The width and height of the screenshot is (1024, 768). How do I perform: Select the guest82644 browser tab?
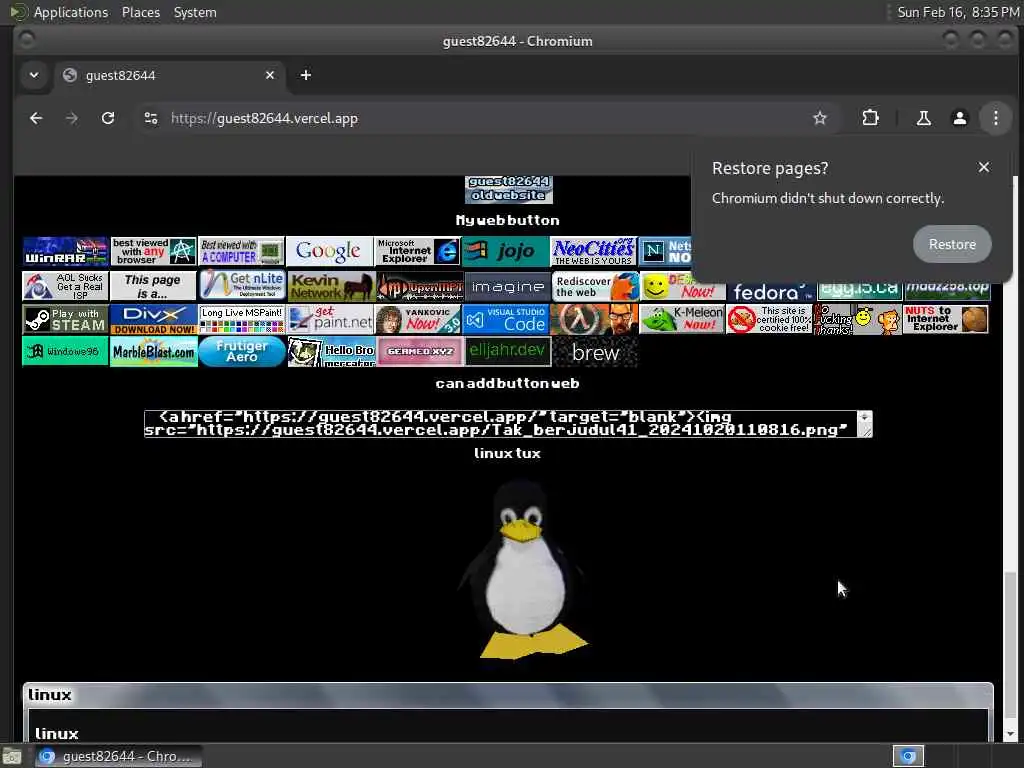(170, 75)
